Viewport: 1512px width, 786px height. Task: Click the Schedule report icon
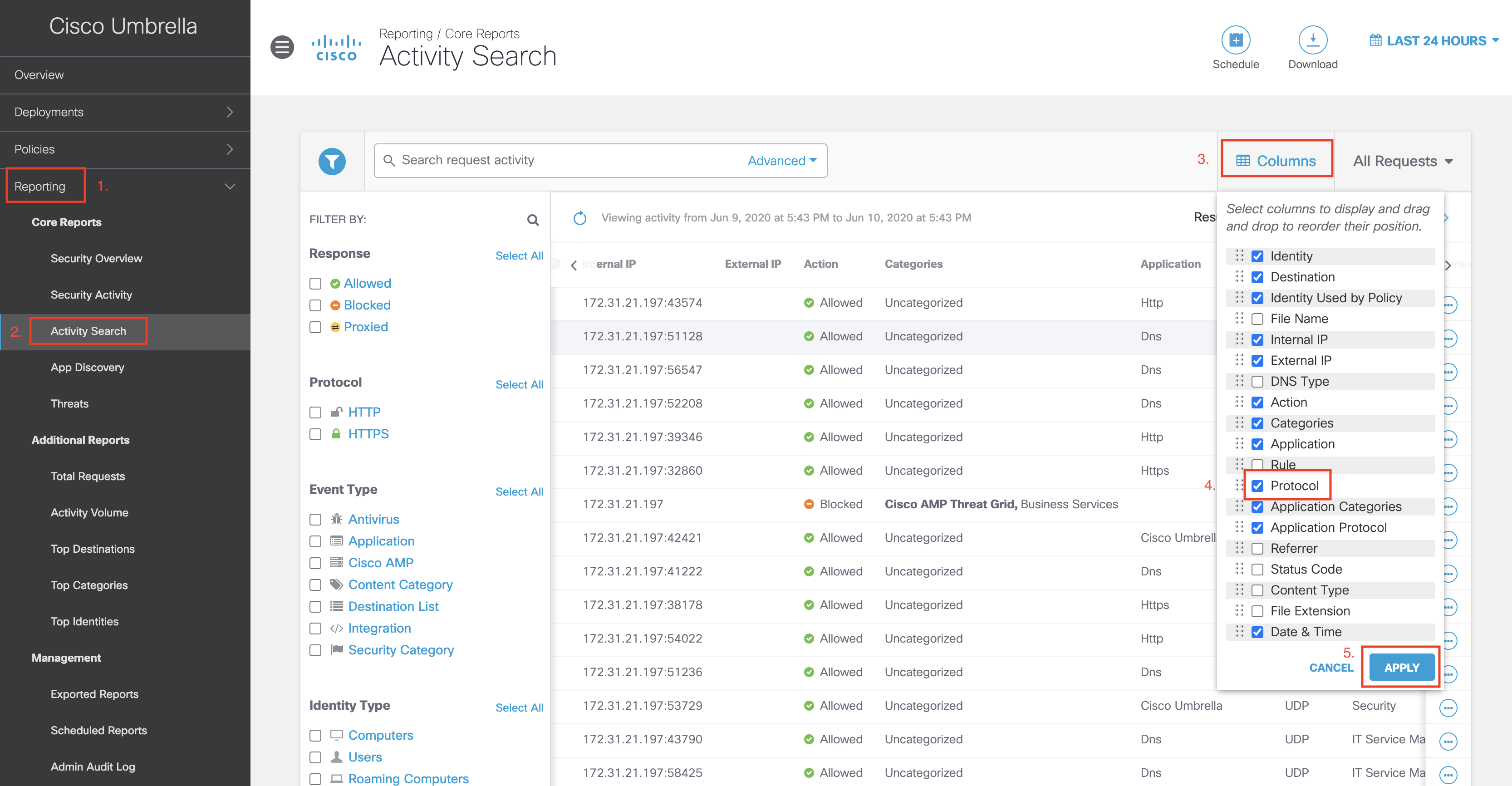(1236, 40)
